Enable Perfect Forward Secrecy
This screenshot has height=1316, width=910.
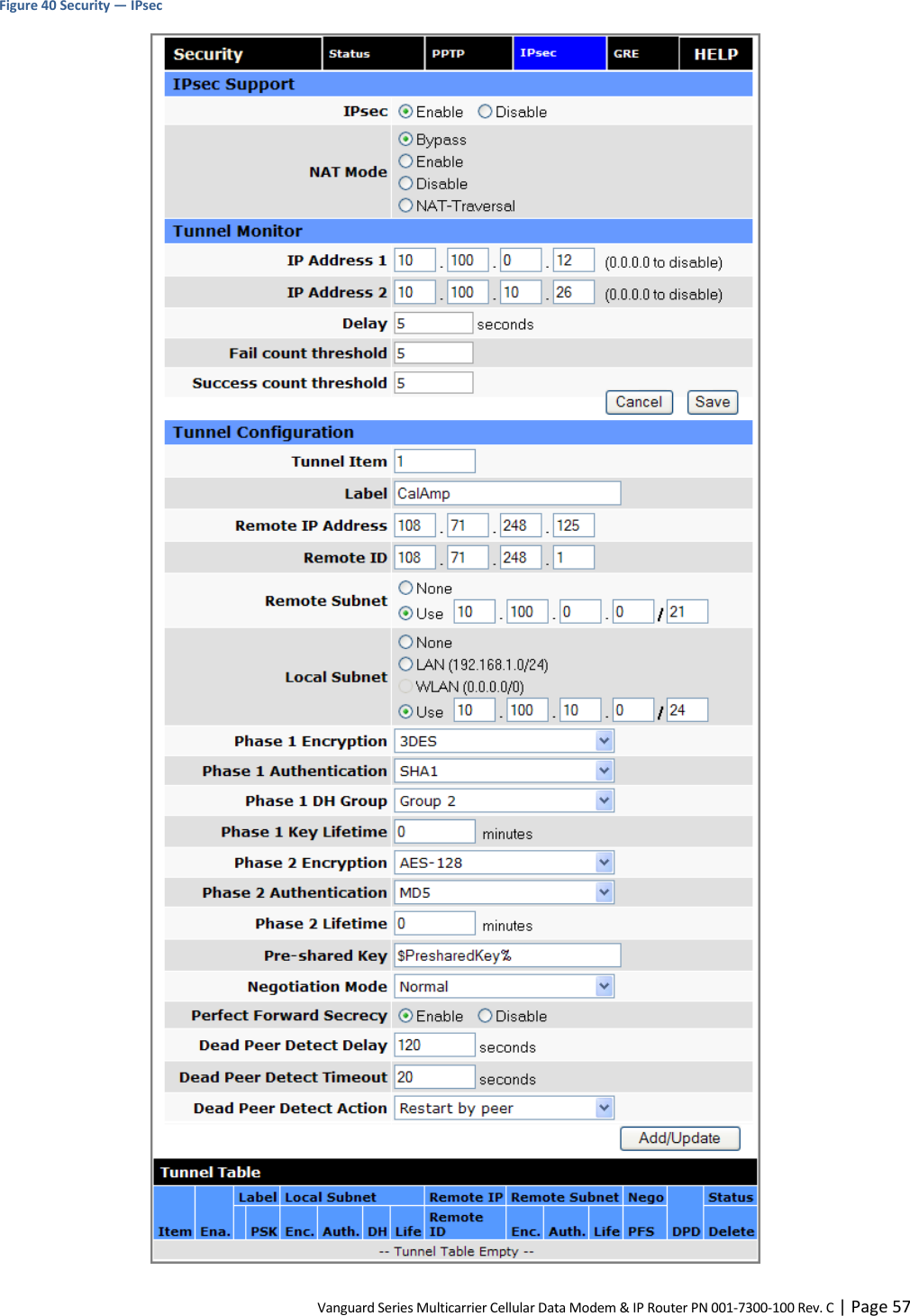(x=406, y=1016)
